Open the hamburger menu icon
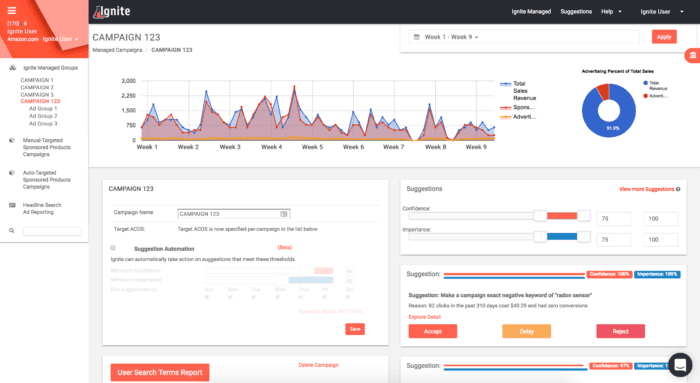The width and height of the screenshot is (700, 383). (12, 10)
